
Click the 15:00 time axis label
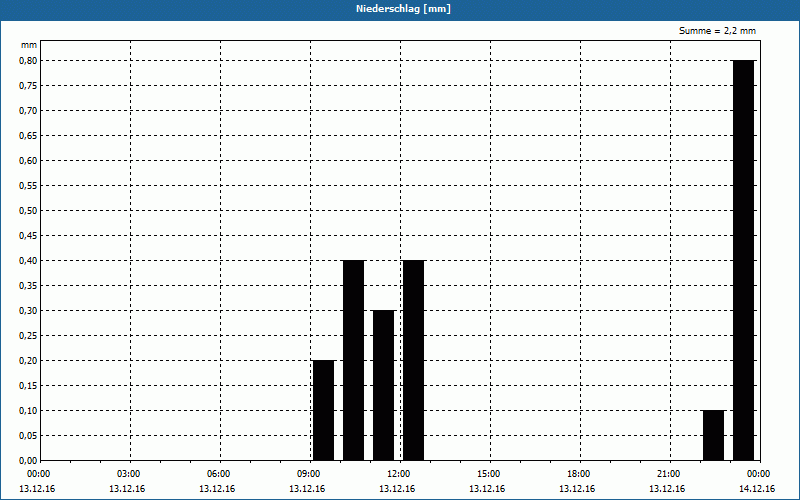pyautogui.click(x=490, y=474)
